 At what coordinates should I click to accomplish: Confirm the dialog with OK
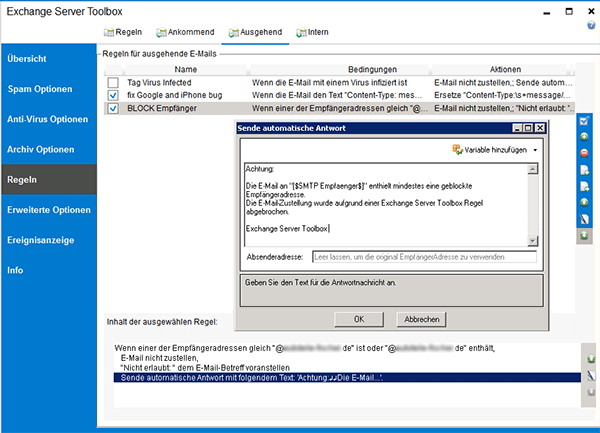359,319
